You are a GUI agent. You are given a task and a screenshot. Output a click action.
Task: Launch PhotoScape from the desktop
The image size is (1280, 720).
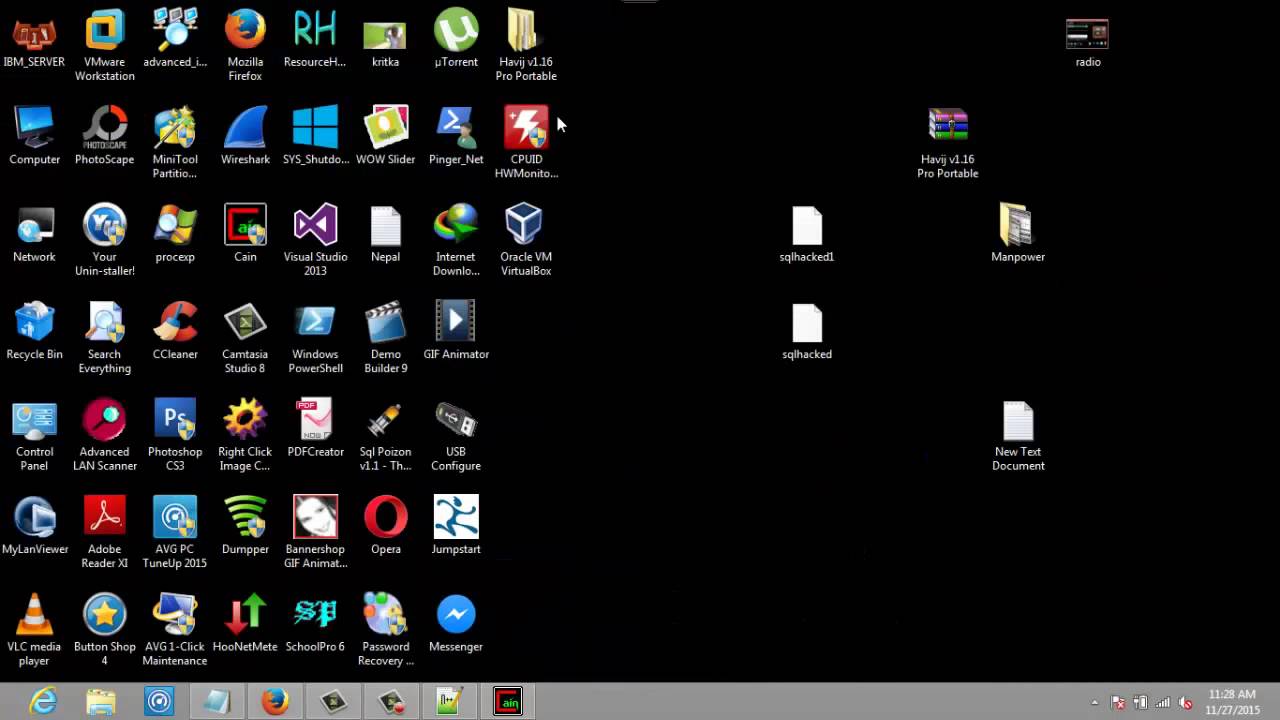coord(104,137)
